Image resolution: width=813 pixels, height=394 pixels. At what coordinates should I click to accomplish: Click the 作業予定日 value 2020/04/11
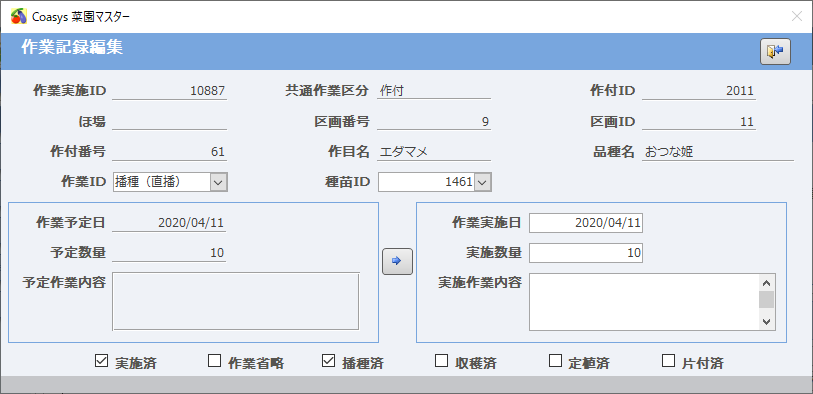[170, 223]
